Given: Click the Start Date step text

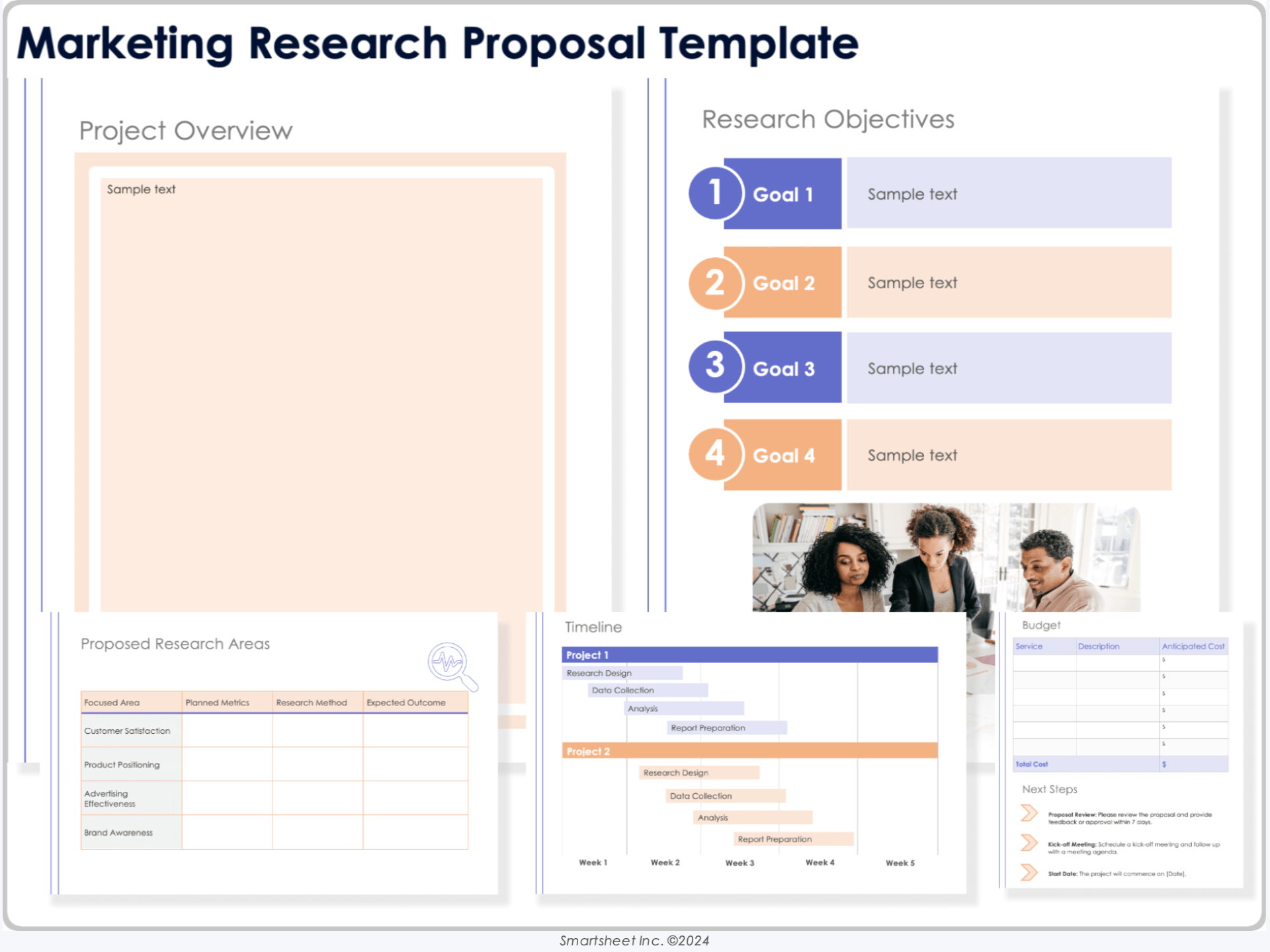Looking at the screenshot, I should click(x=1117, y=873).
